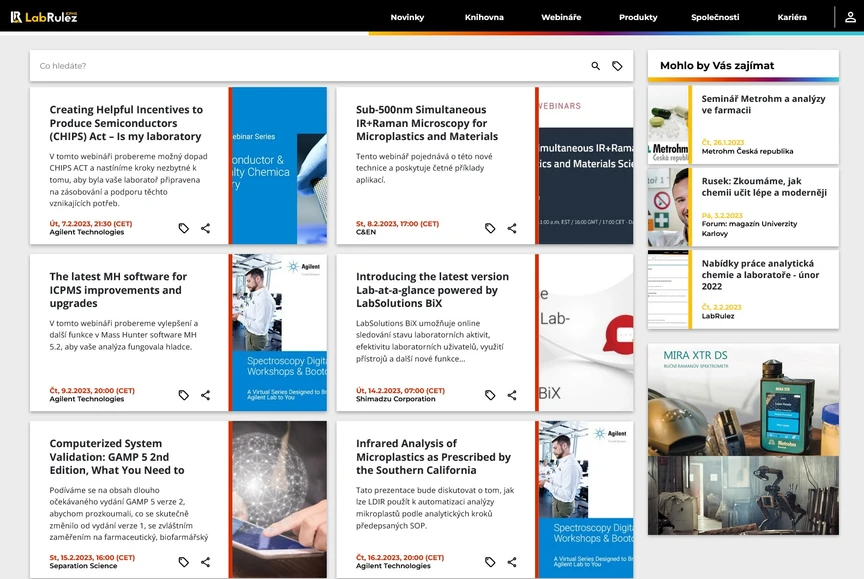Viewport: 864px width, 579px height.
Task: Click GAMP 5 globe tablet thumbnail
Action: pos(279,499)
